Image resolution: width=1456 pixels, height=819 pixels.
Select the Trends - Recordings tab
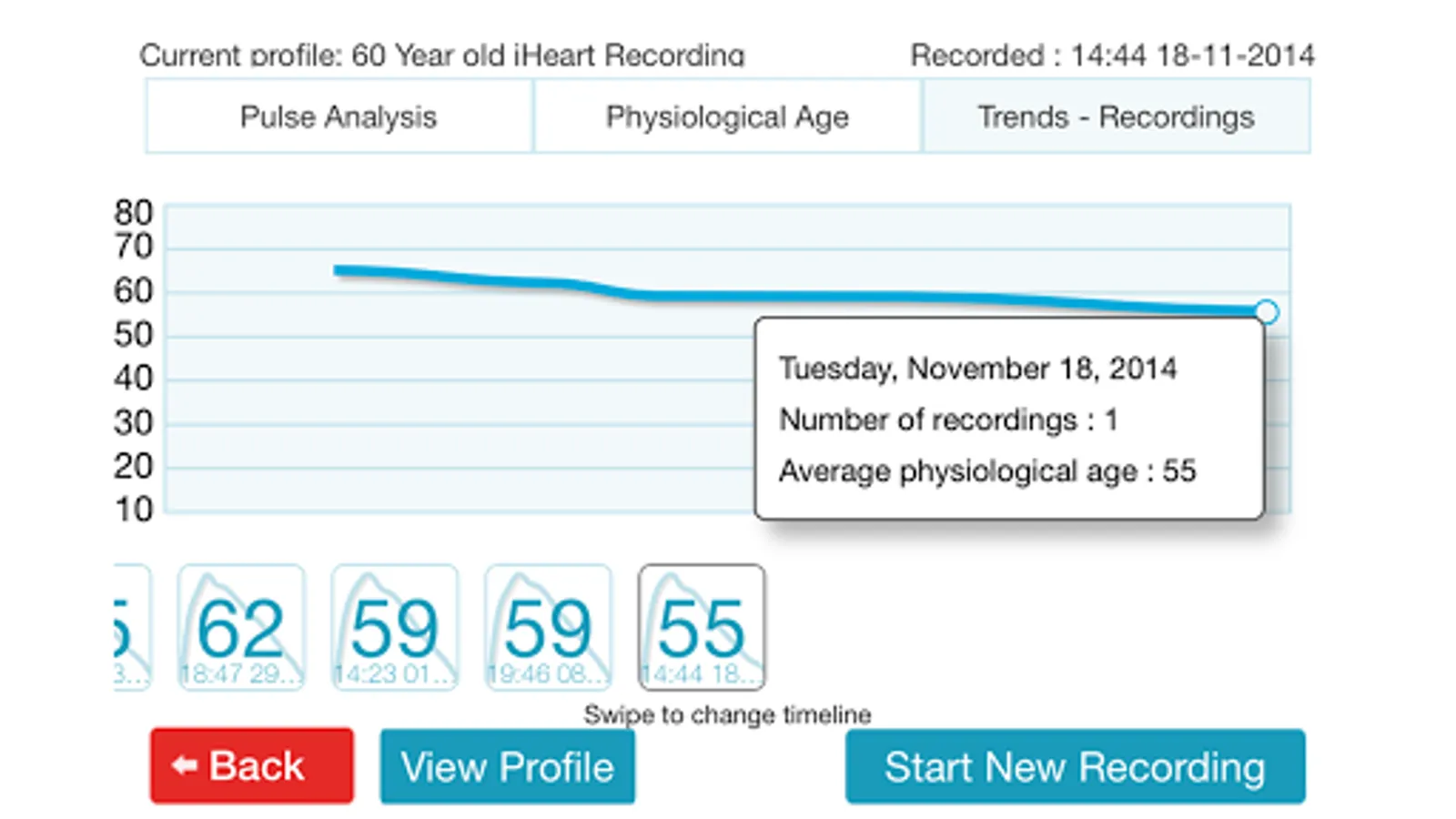tap(1116, 116)
